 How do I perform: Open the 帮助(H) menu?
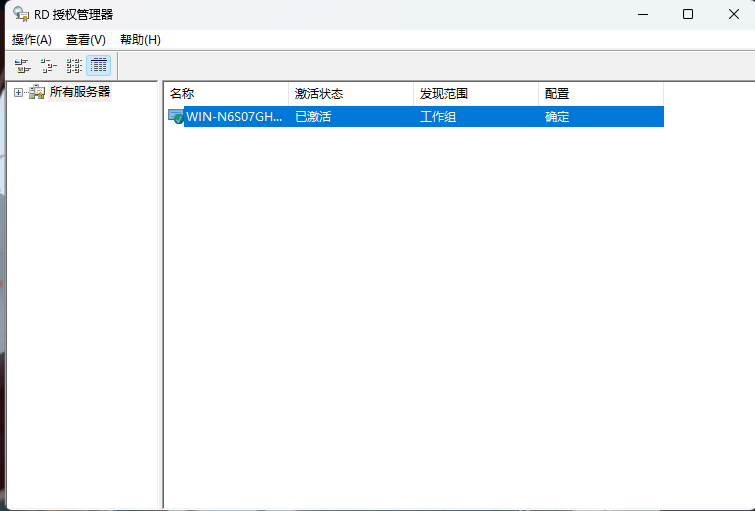[x=140, y=40]
